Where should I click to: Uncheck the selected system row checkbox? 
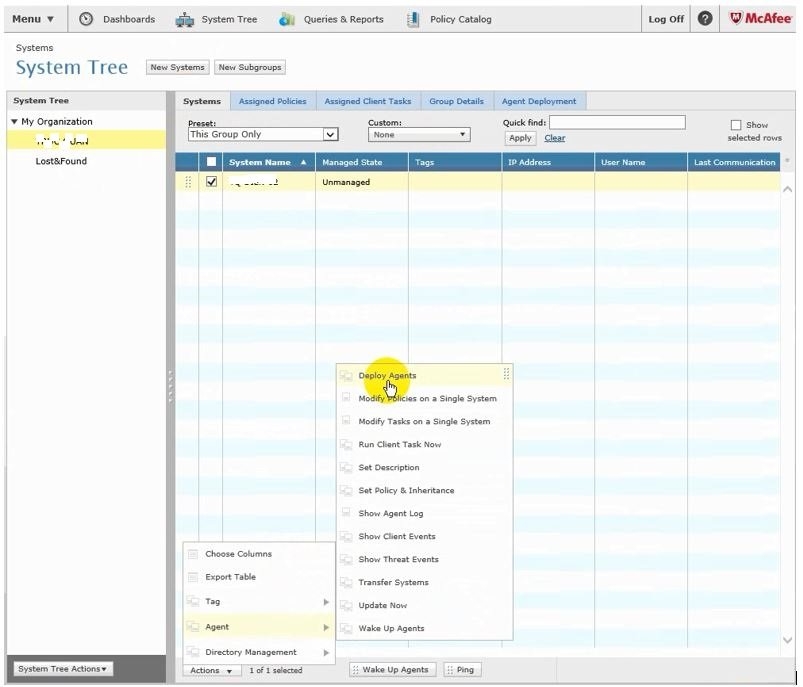(211, 182)
